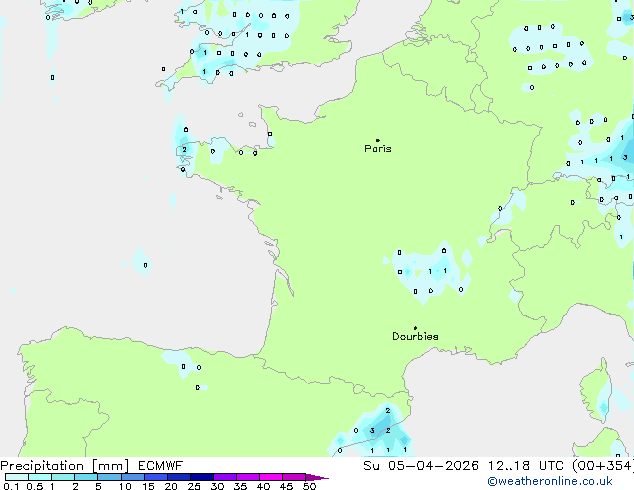Click the 50 label on the precipitation scale
Viewport: 634px width, 490px height.
[x=309, y=486]
